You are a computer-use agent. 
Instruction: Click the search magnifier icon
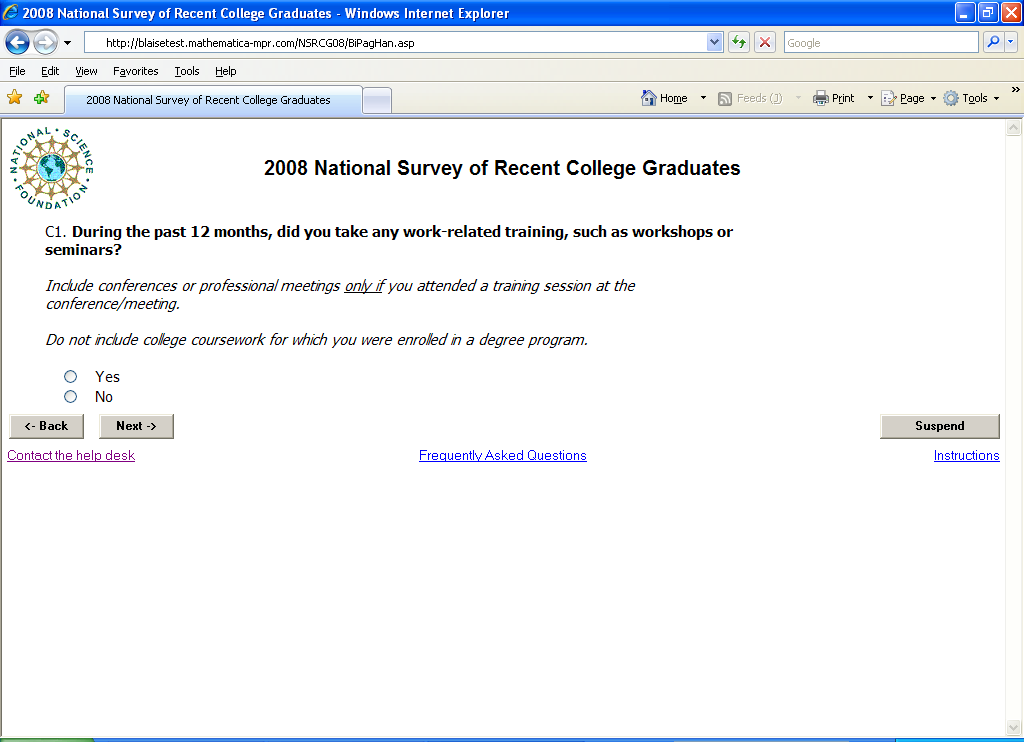(x=993, y=43)
